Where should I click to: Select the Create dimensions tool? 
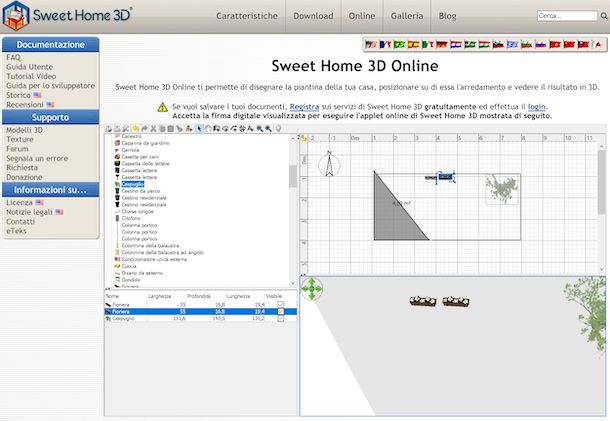243,128
